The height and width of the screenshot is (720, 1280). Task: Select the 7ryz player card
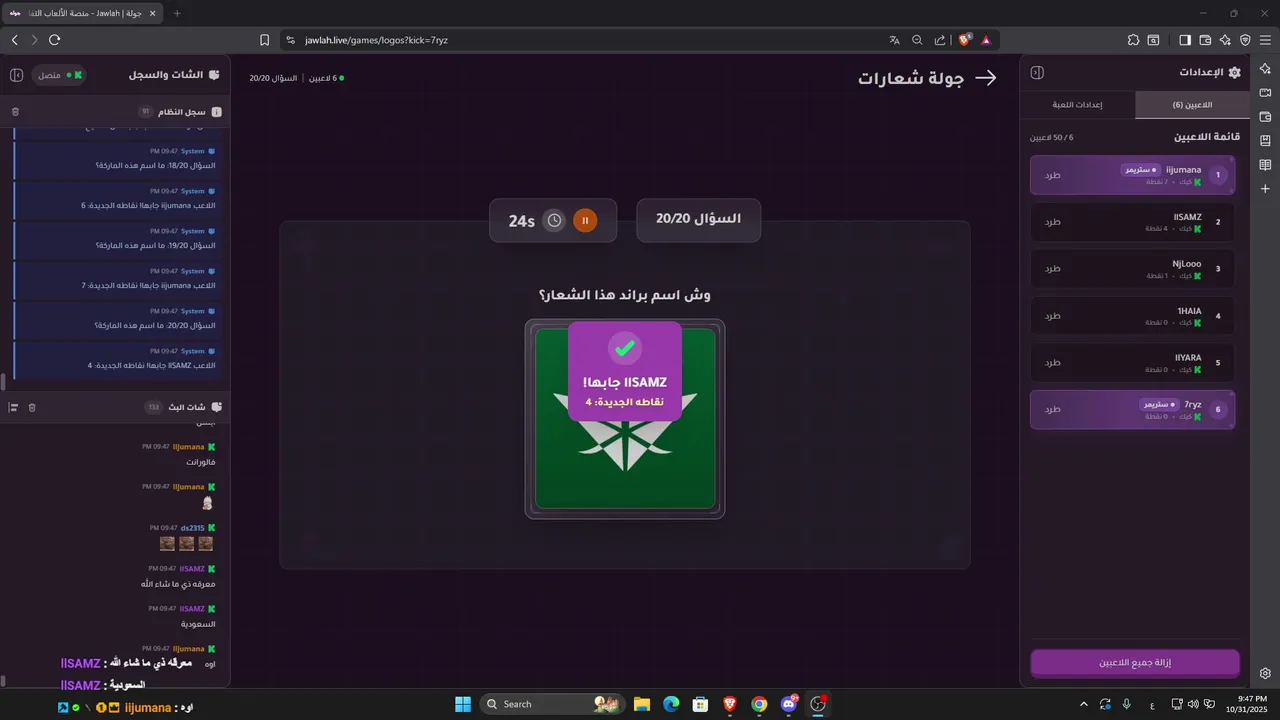point(1133,409)
